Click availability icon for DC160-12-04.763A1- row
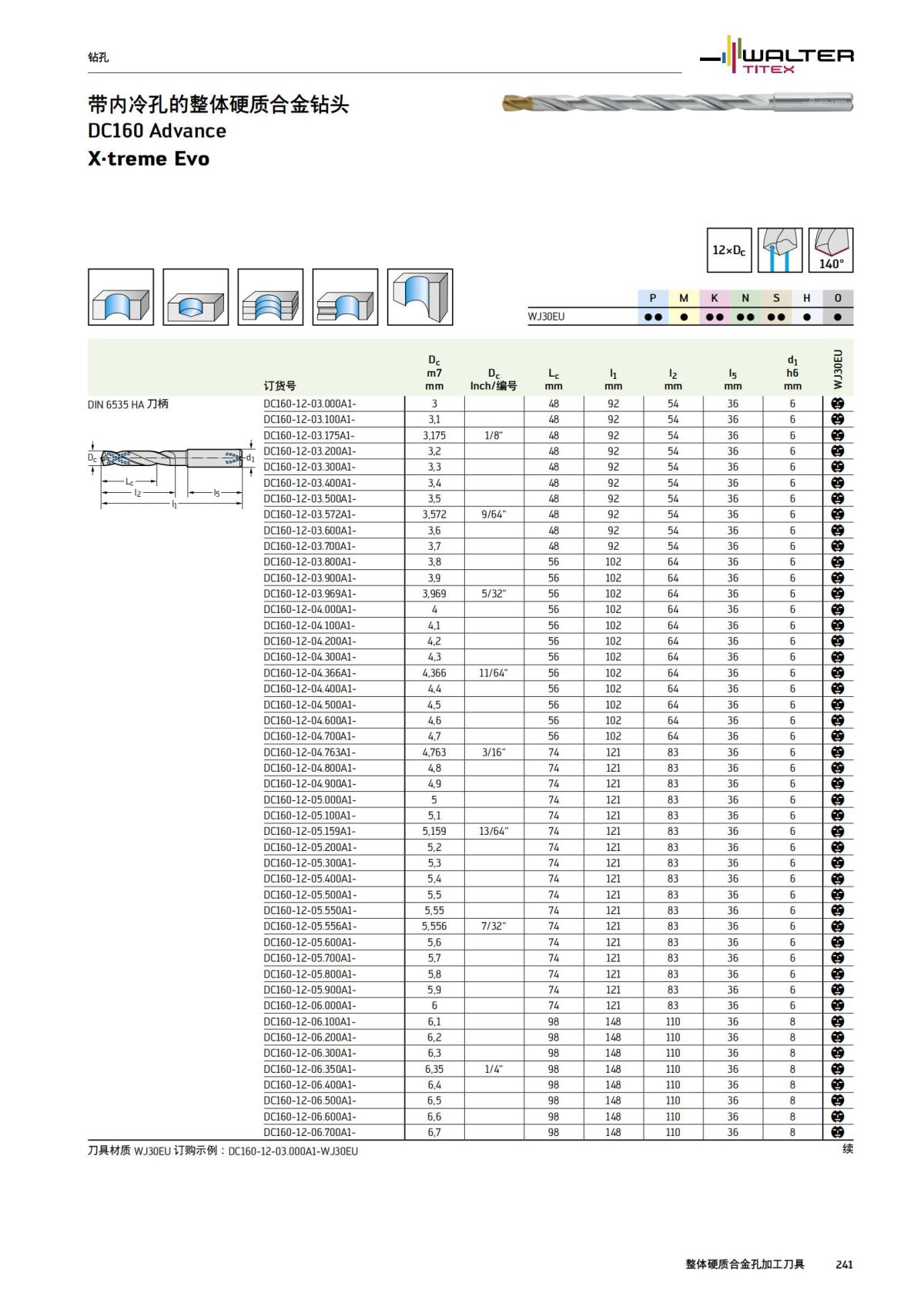 click(838, 752)
